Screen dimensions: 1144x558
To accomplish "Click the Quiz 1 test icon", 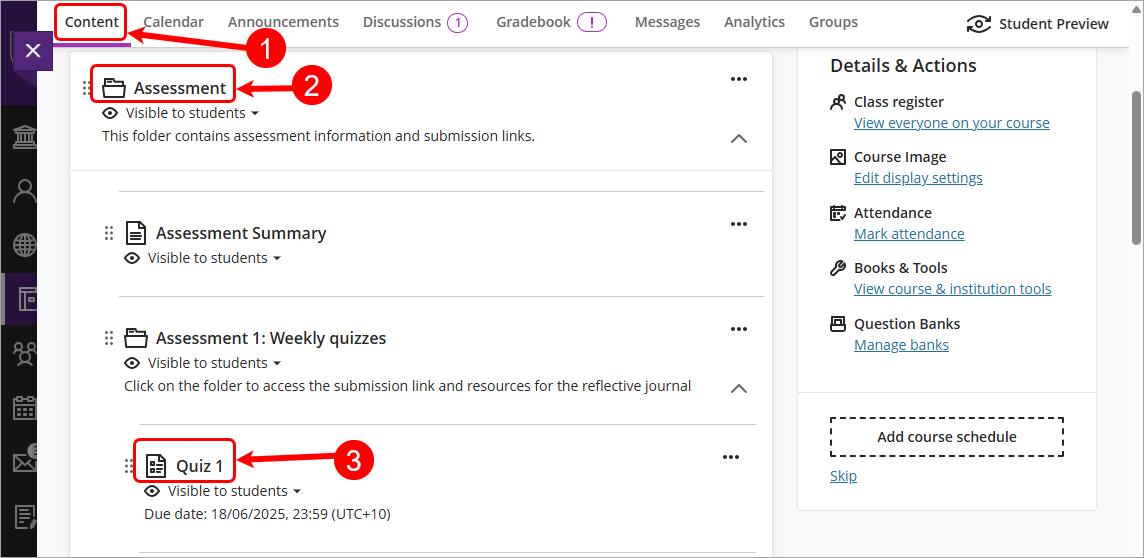I will tap(157, 465).
